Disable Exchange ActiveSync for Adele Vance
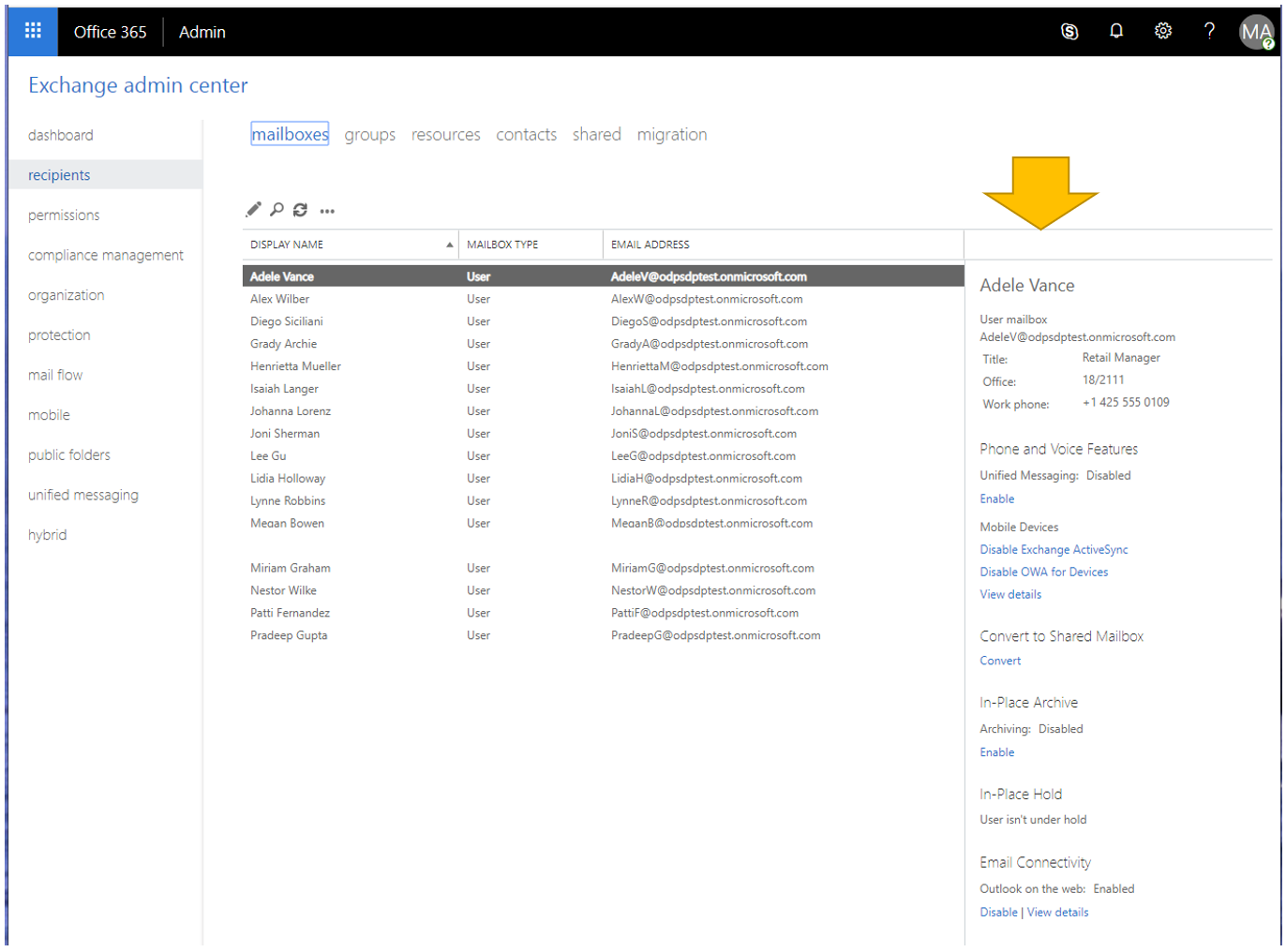Image resolution: width=1286 pixels, height=952 pixels. (1054, 549)
